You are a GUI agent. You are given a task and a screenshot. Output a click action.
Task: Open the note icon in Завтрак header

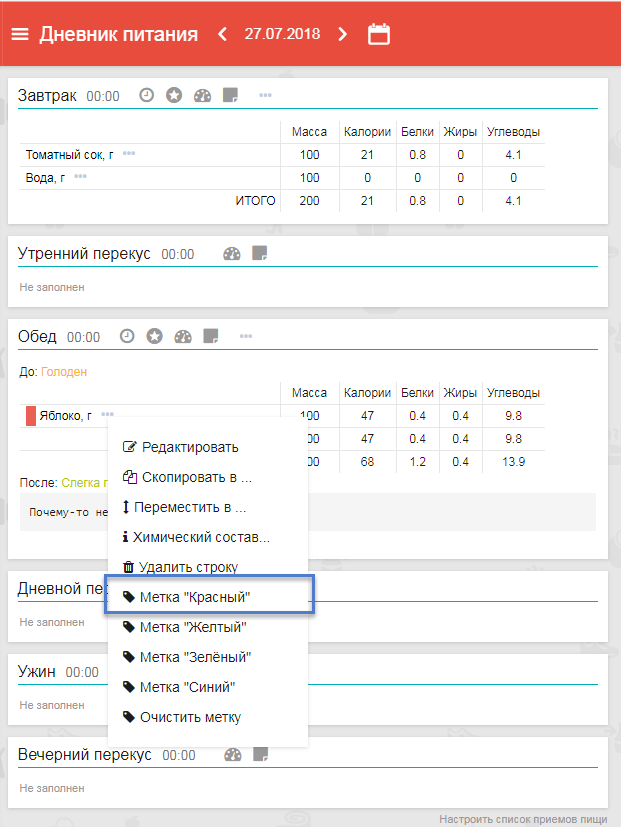tap(230, 95)
